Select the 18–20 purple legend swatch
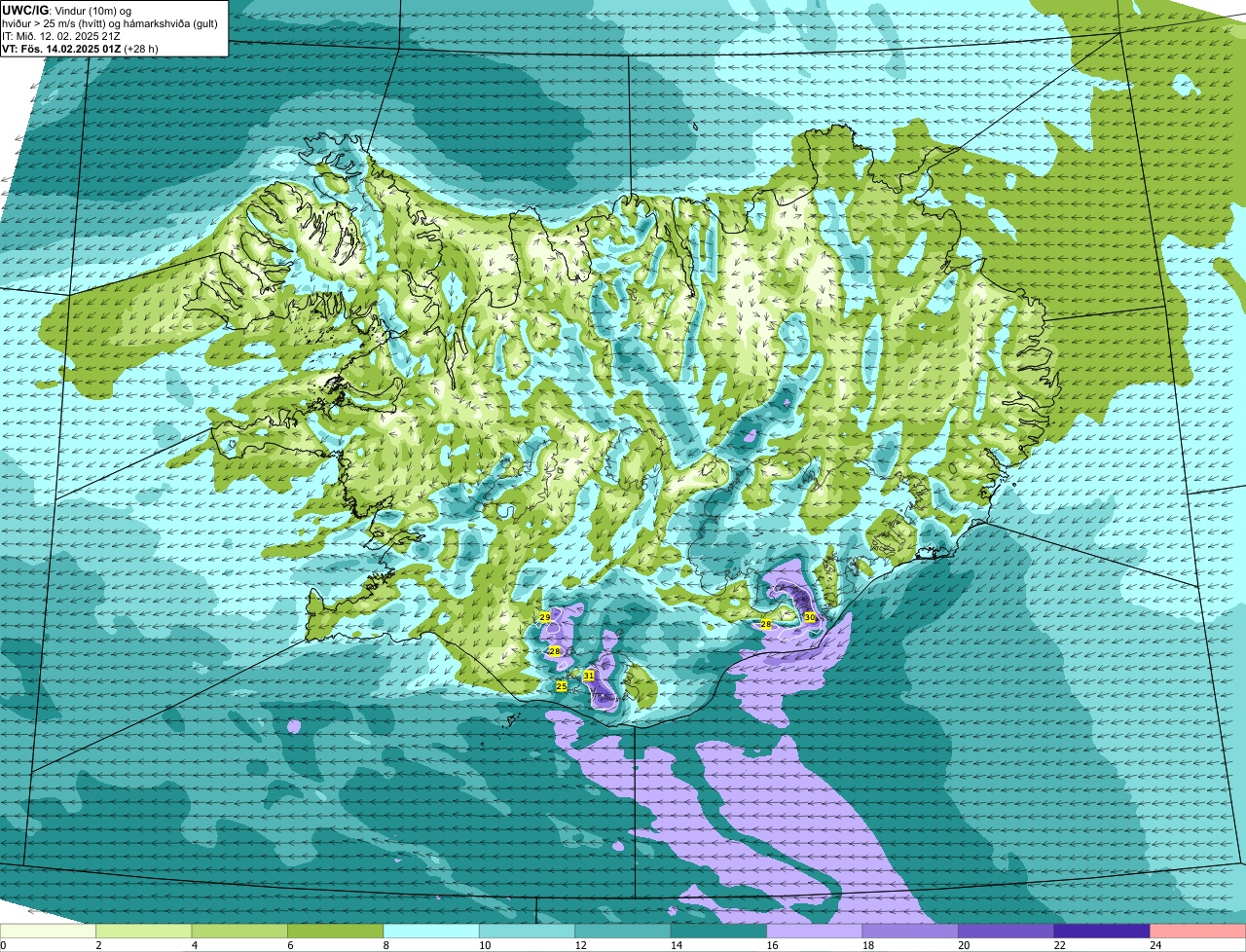Image resolution: width=1246 pixels, height=952 pixels. coord(911,931)
